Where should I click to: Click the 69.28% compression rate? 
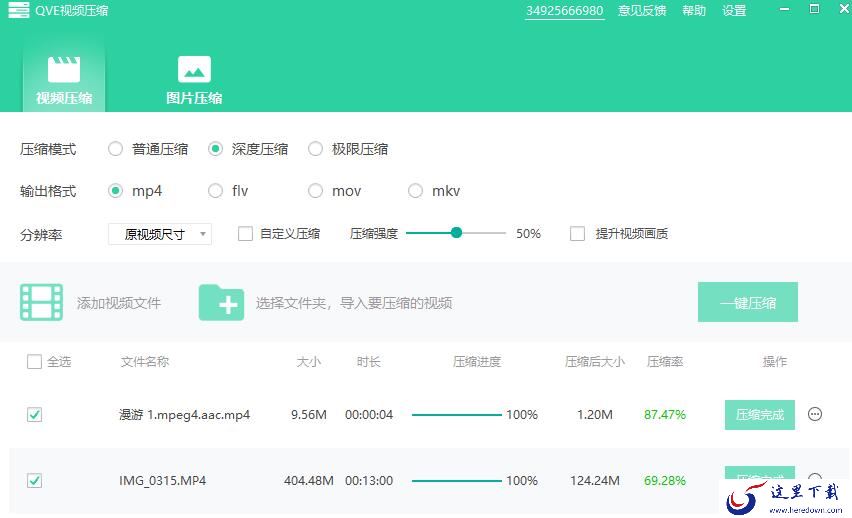pos(665,480)
